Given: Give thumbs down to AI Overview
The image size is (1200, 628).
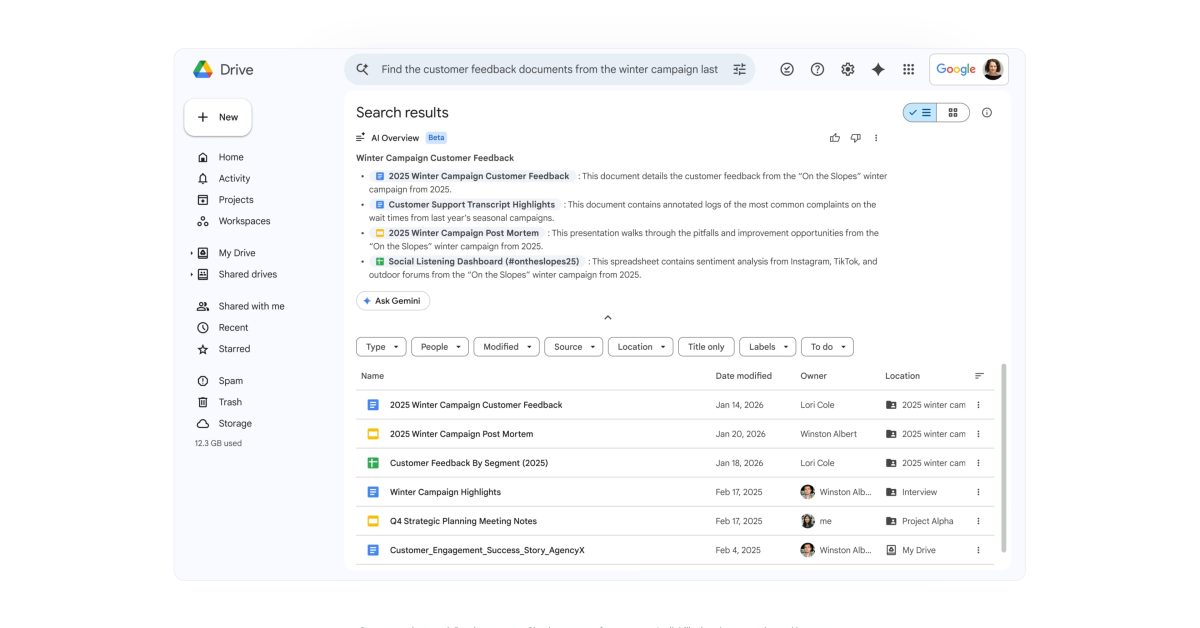Looking at the screenshot, I should point(855,138).
